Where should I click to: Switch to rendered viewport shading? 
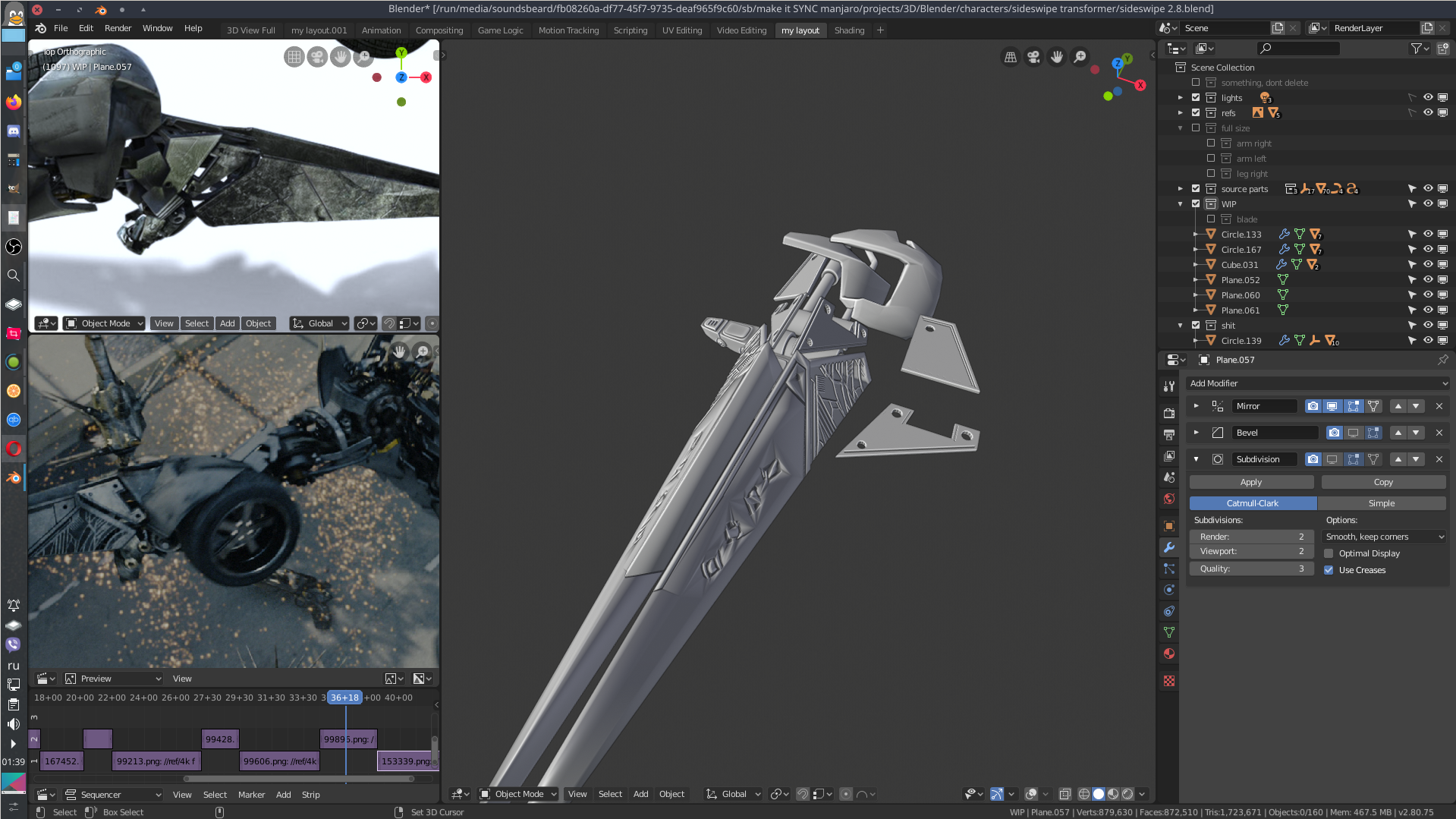[1127, 794]
